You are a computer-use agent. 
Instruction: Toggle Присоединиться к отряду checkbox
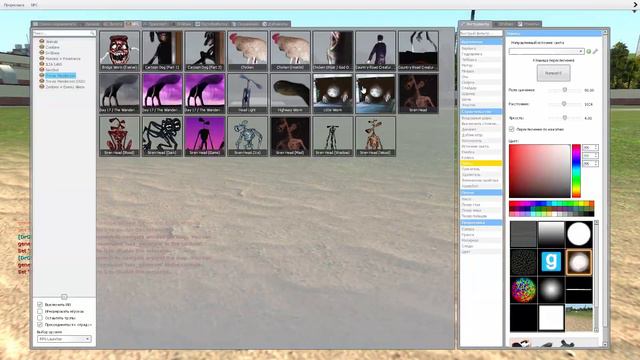click(x=40, y=324)
